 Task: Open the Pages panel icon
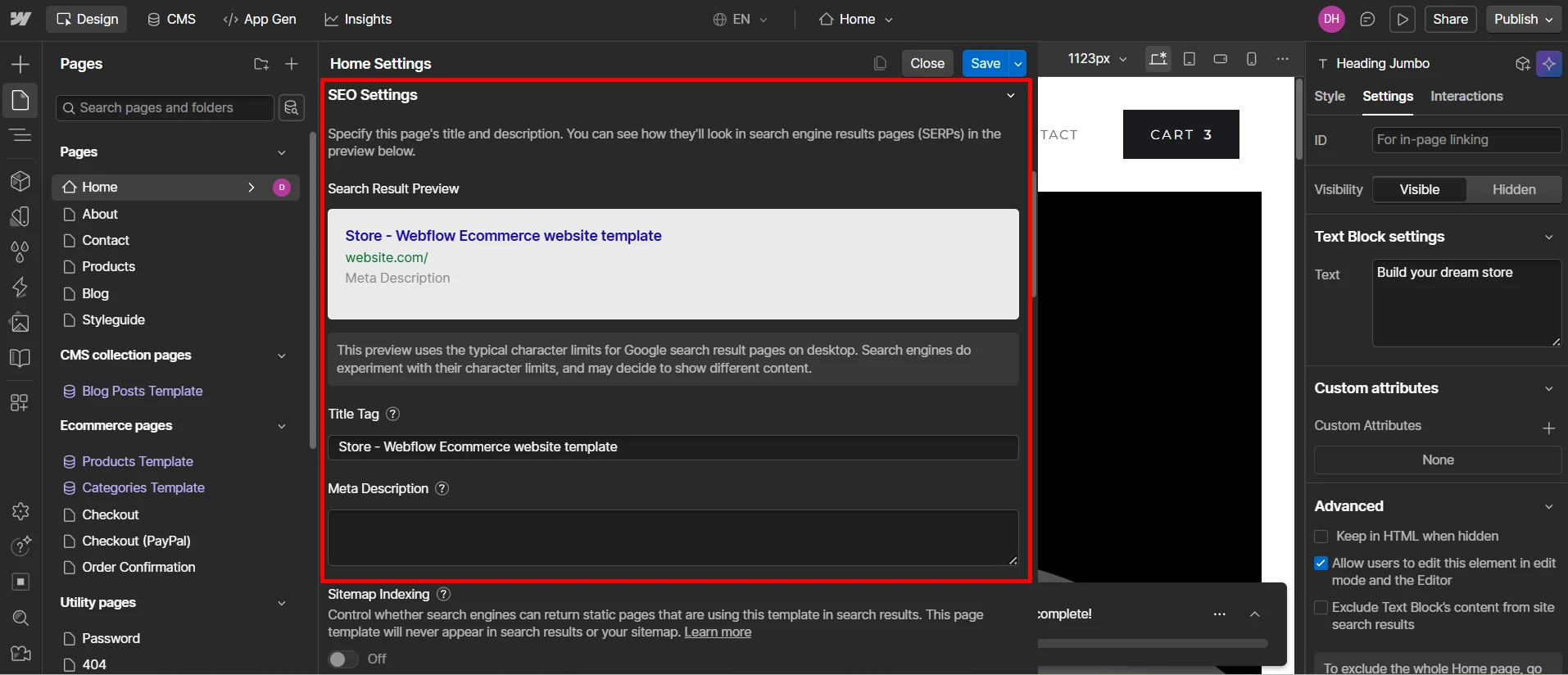[20, 101]
